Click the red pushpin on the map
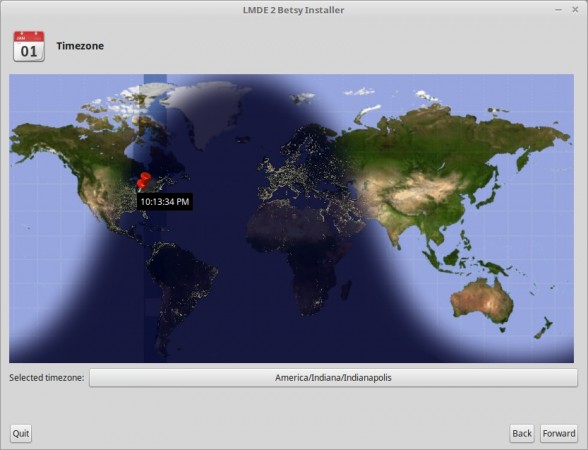 (143, 181)
